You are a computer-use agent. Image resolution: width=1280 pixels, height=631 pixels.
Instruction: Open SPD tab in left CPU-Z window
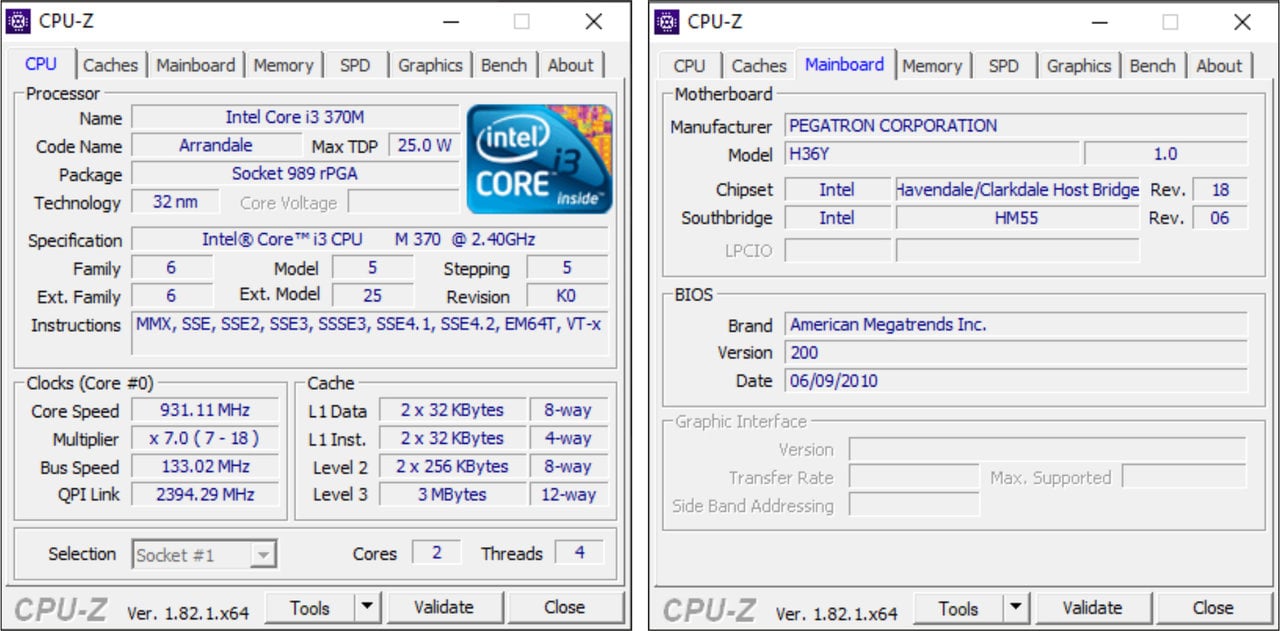(355, 65)
